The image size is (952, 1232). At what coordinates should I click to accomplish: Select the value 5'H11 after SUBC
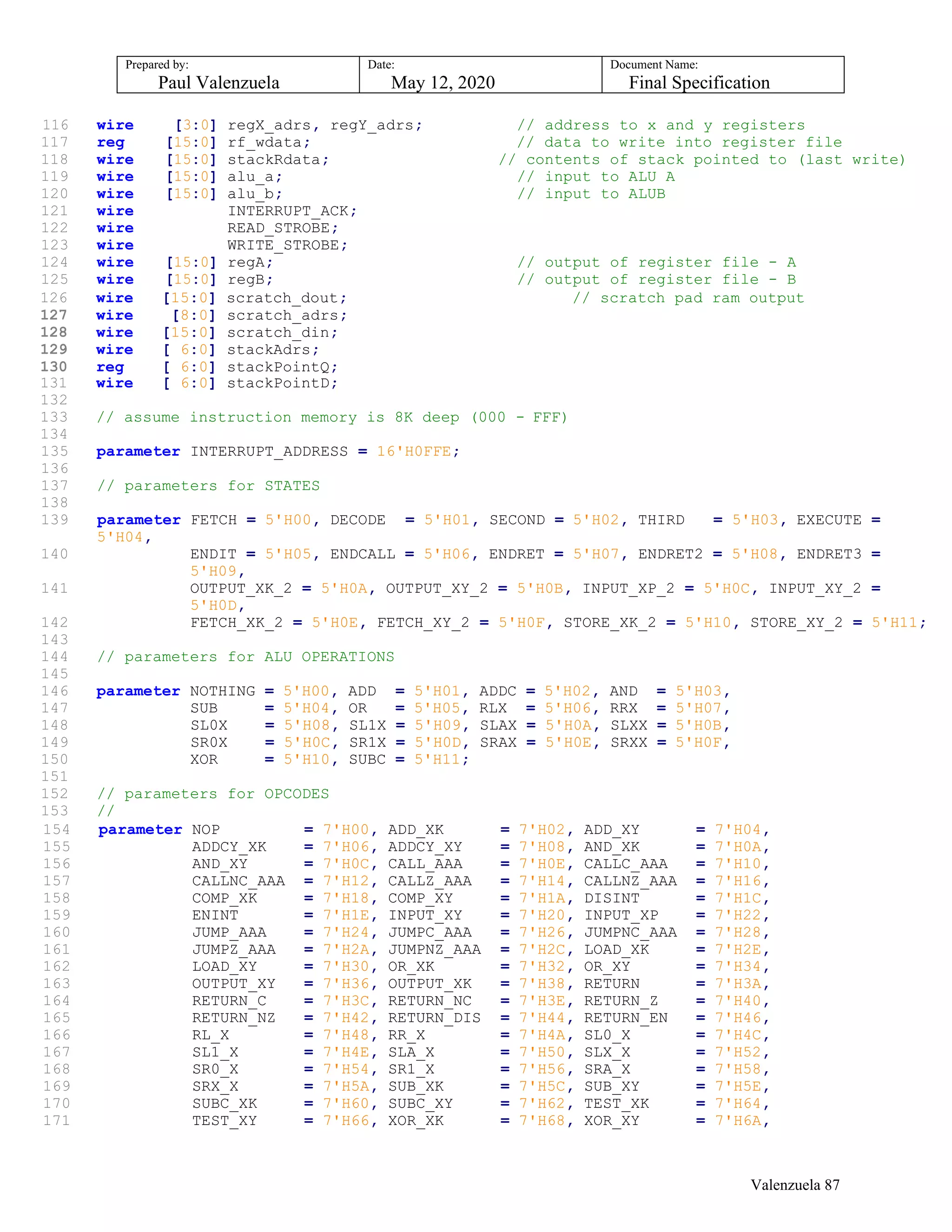click(437, 759)
